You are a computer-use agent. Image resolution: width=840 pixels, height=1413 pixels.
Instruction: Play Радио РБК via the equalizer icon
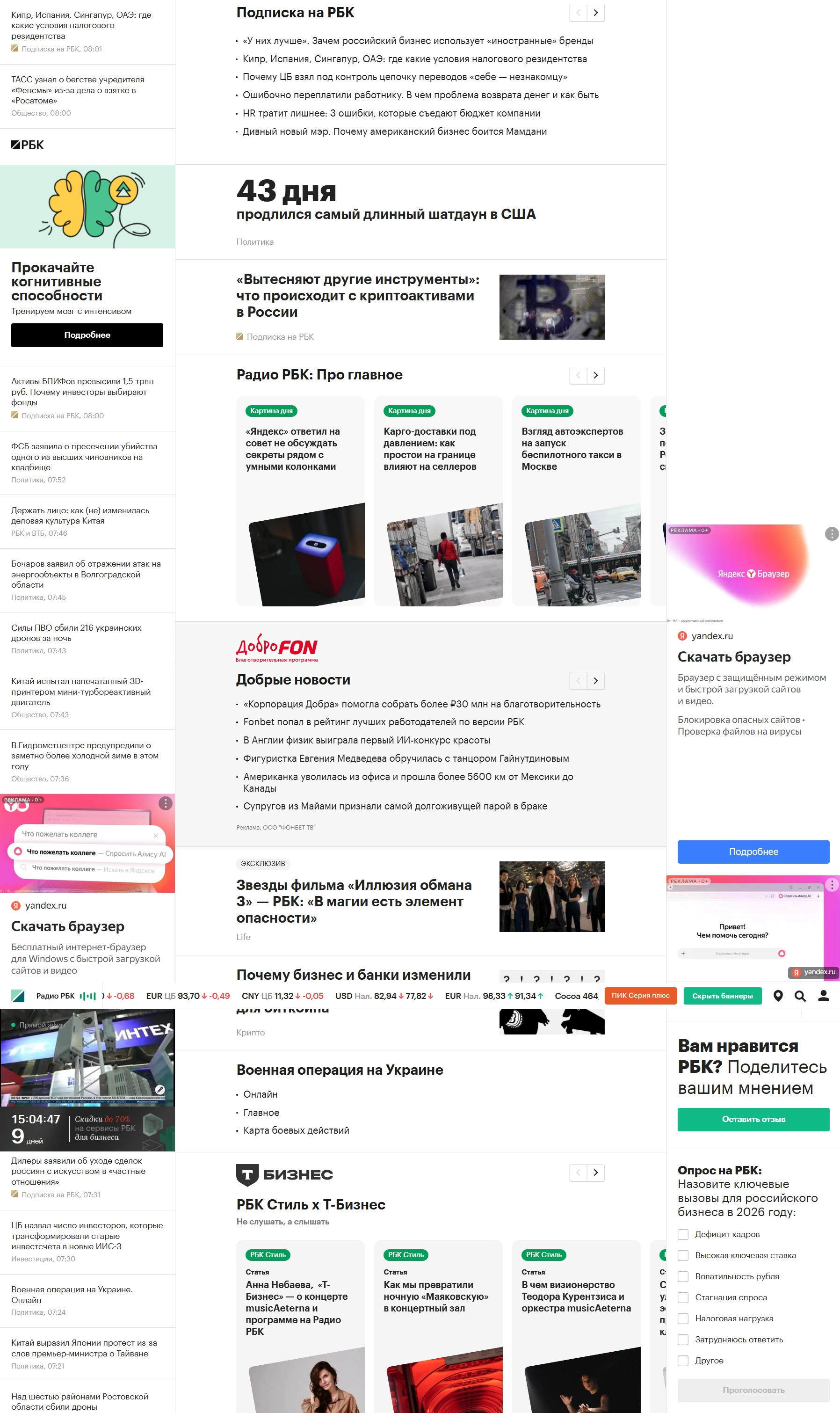[88, 996]
